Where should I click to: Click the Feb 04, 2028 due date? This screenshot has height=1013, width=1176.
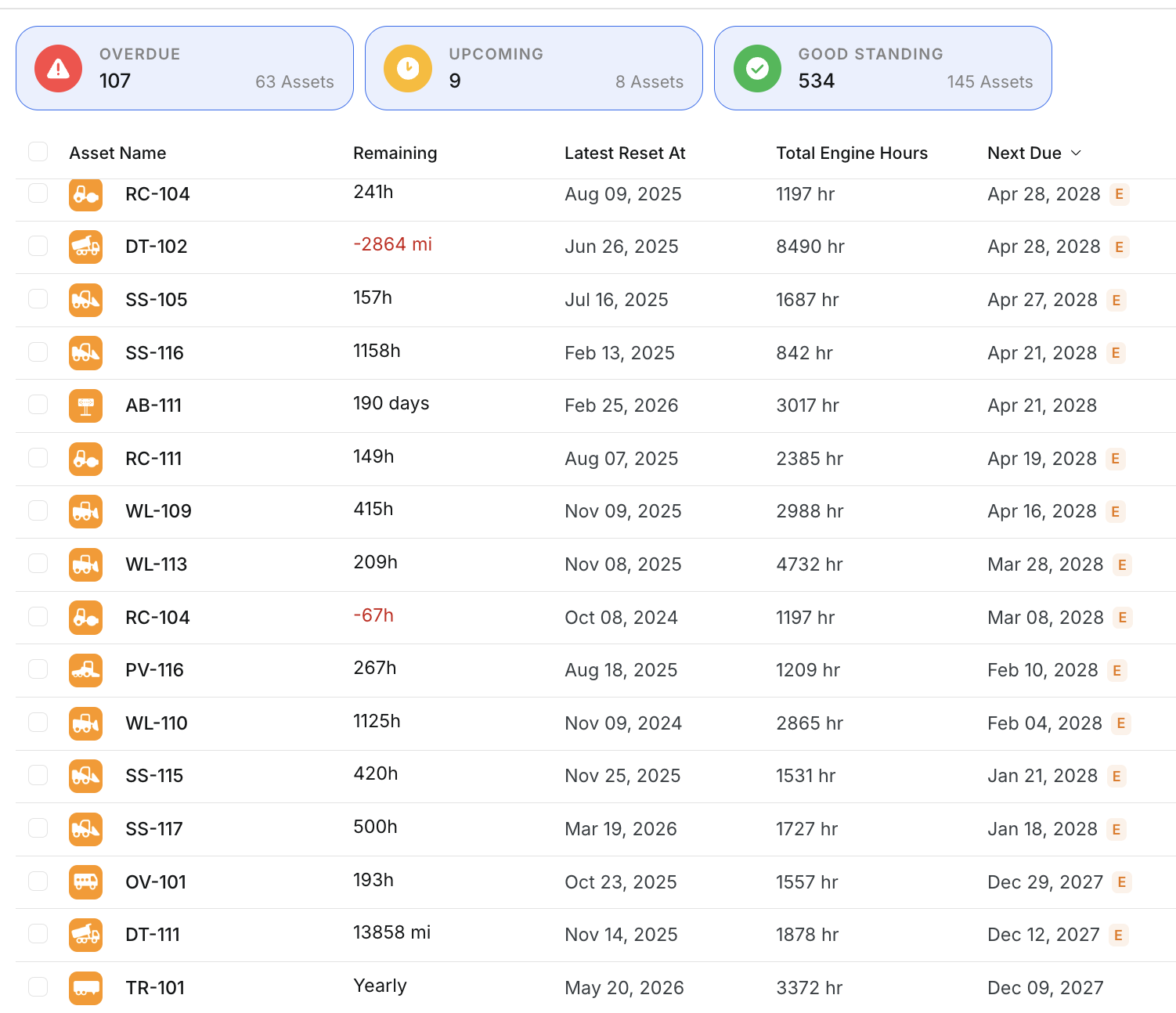1045,723
